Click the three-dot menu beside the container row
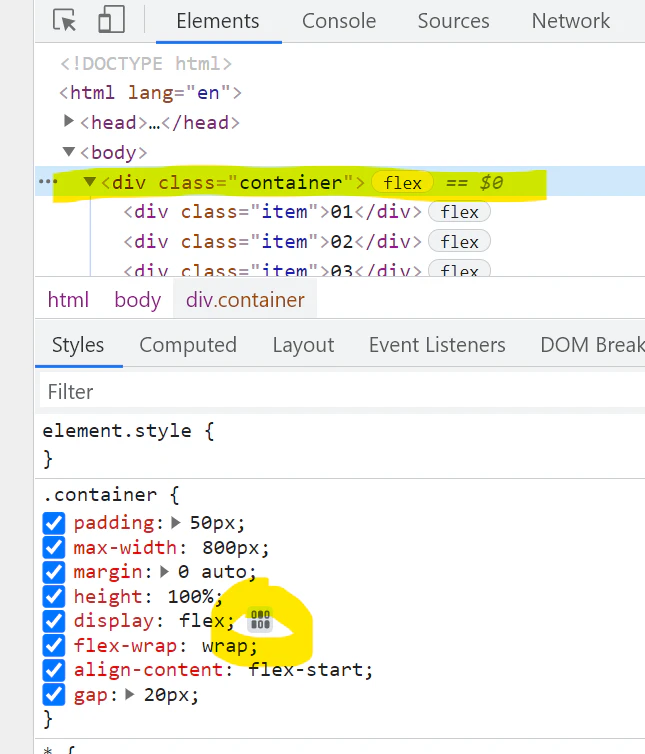The image size is (645, 754). click(x=48, y=181)
